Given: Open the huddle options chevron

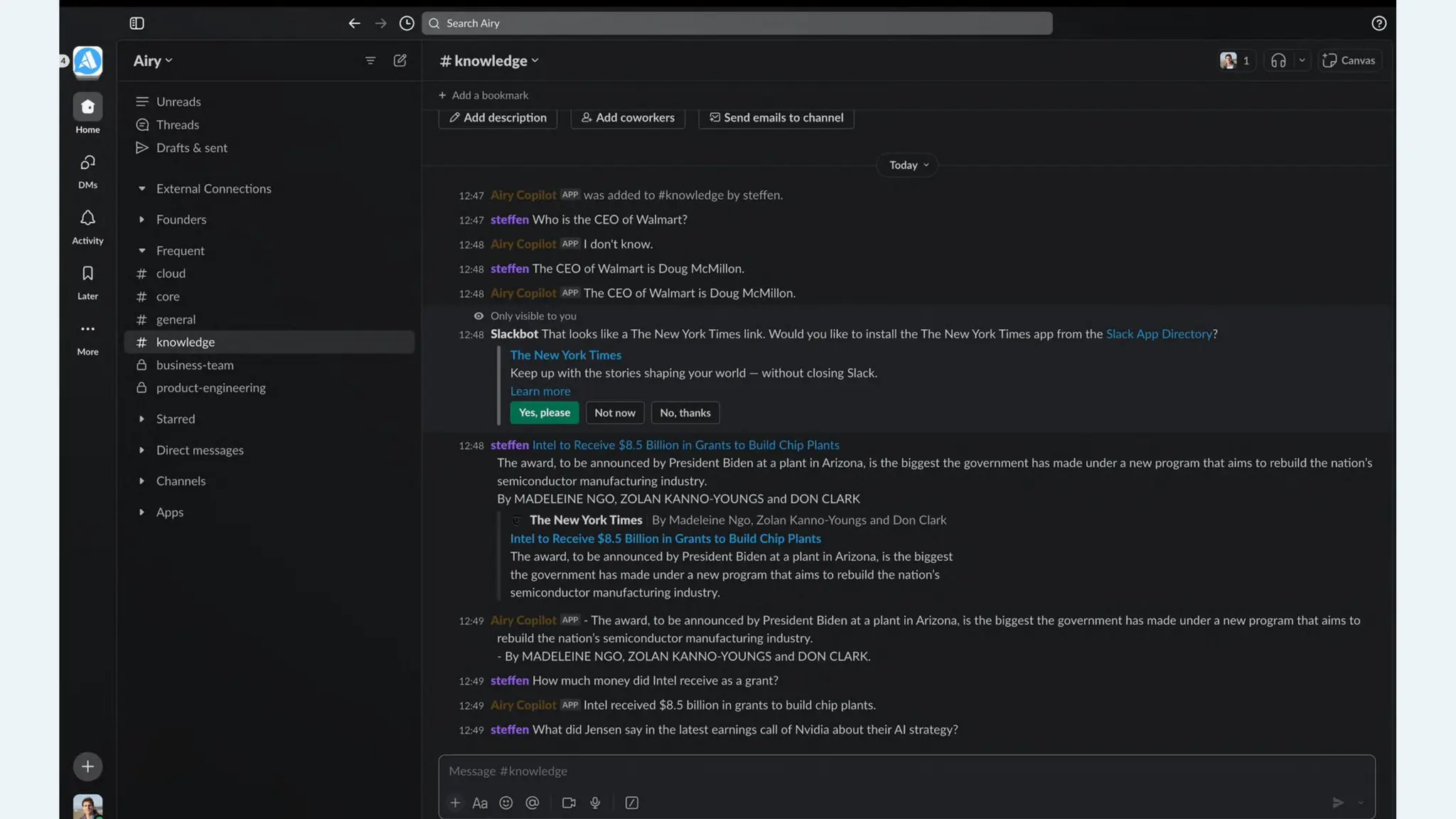Looking at the screenshot, I should (1302, 60).
